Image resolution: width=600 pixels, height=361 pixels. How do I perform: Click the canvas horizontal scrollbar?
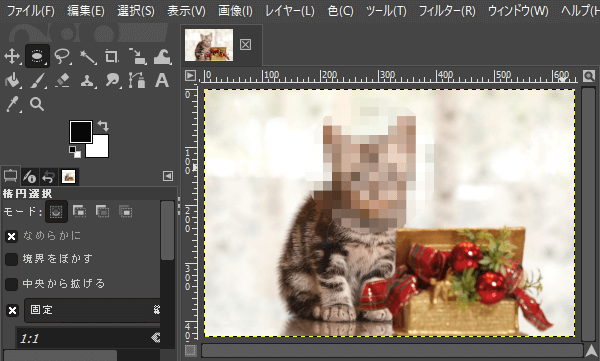click(x=392, y=350)
